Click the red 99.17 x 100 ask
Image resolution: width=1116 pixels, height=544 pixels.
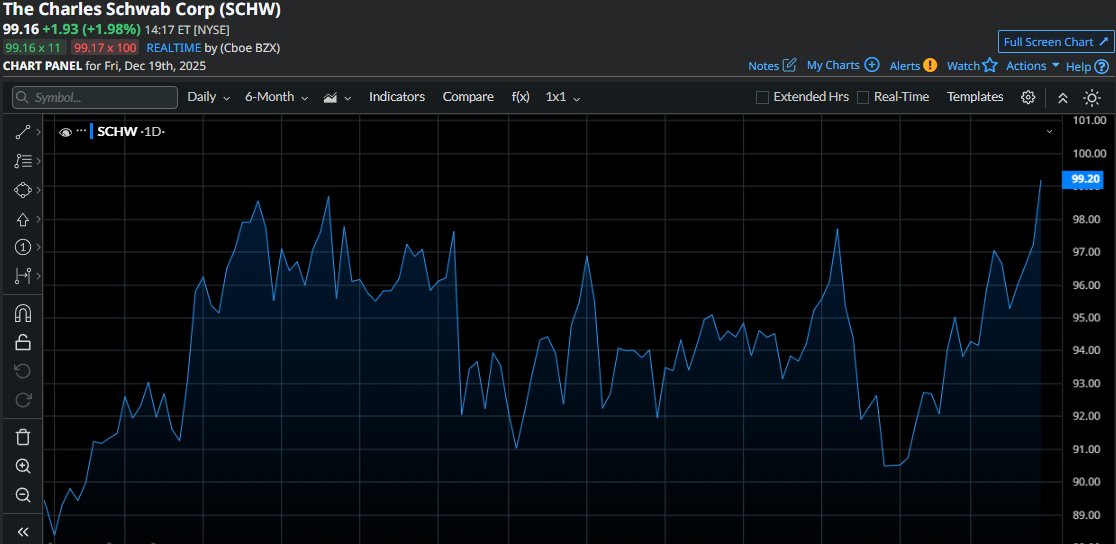coord(105,48)
